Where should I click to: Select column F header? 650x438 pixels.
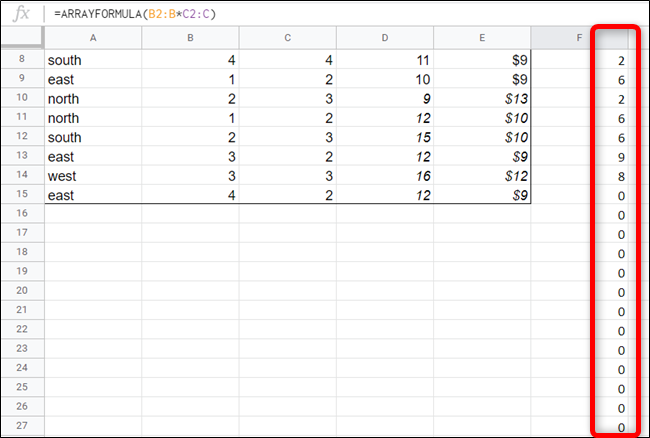[579, 38]
